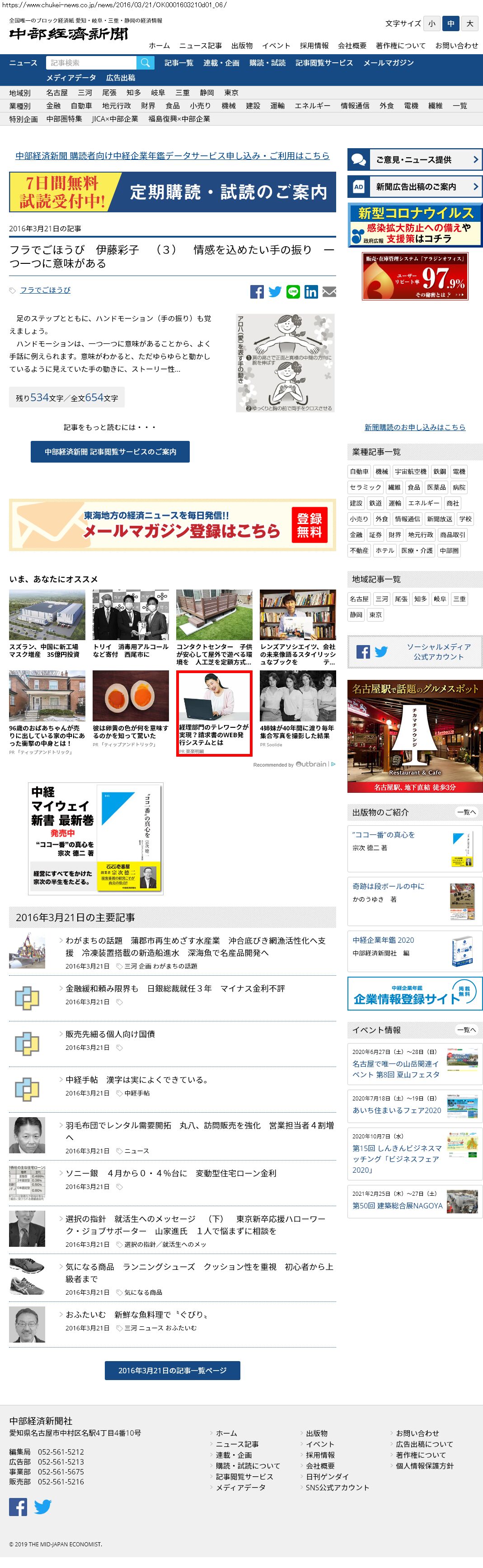Click AD icon for 新聞広告出稿のご案内
This screenshot has height=1568, width=483.
(x=359, y=187)
